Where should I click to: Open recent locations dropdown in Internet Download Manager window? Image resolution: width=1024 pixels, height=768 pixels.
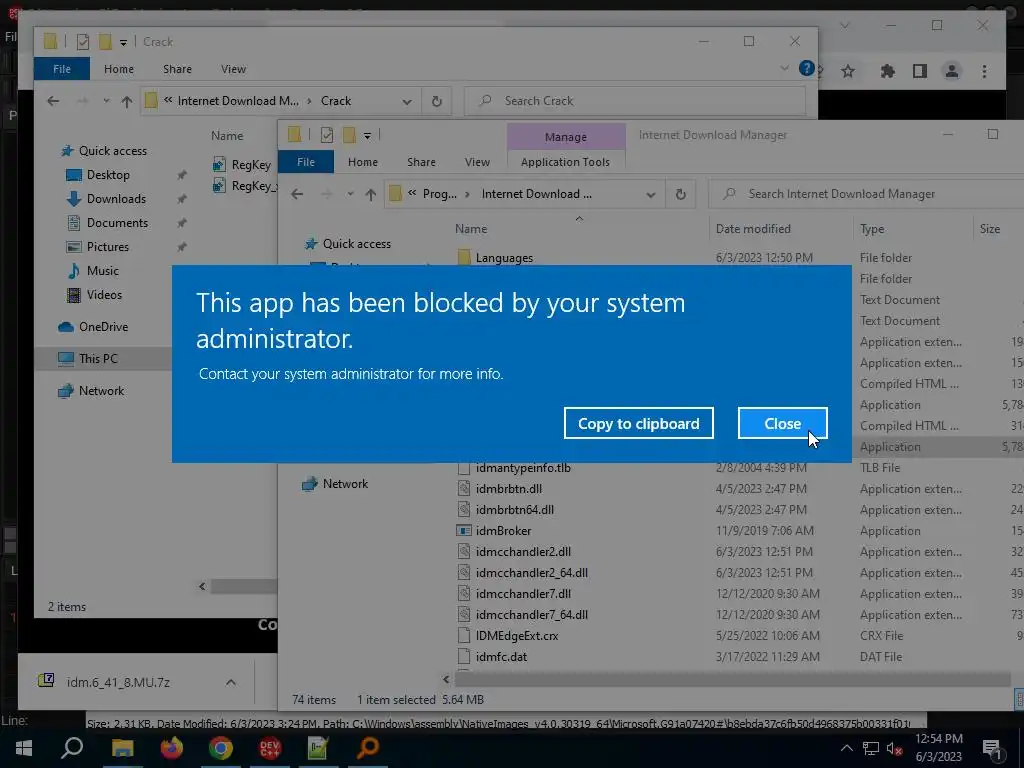pyautogui.click(x=350, y=194)
